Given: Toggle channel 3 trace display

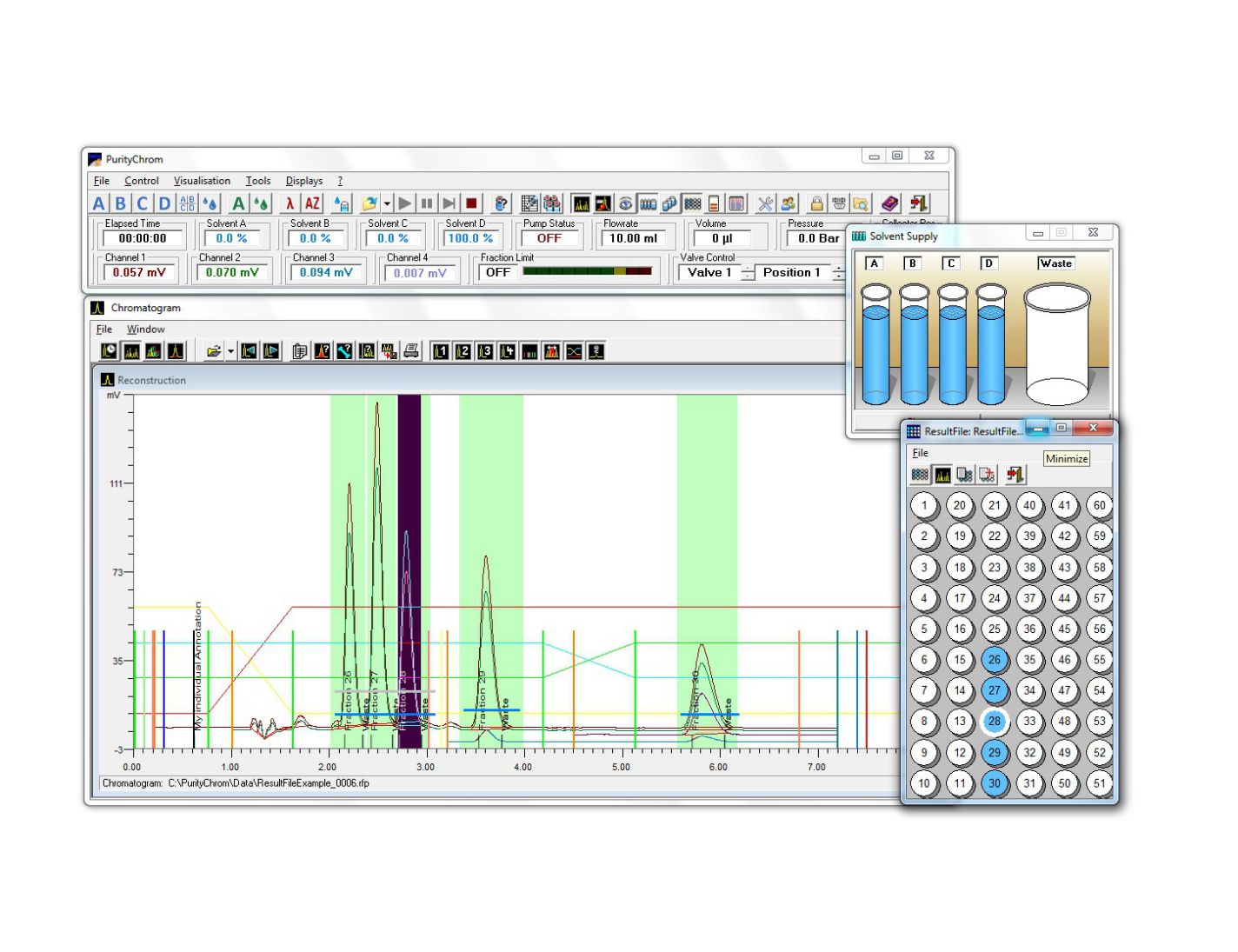Looking at the screenshot, I should [485, 351].
